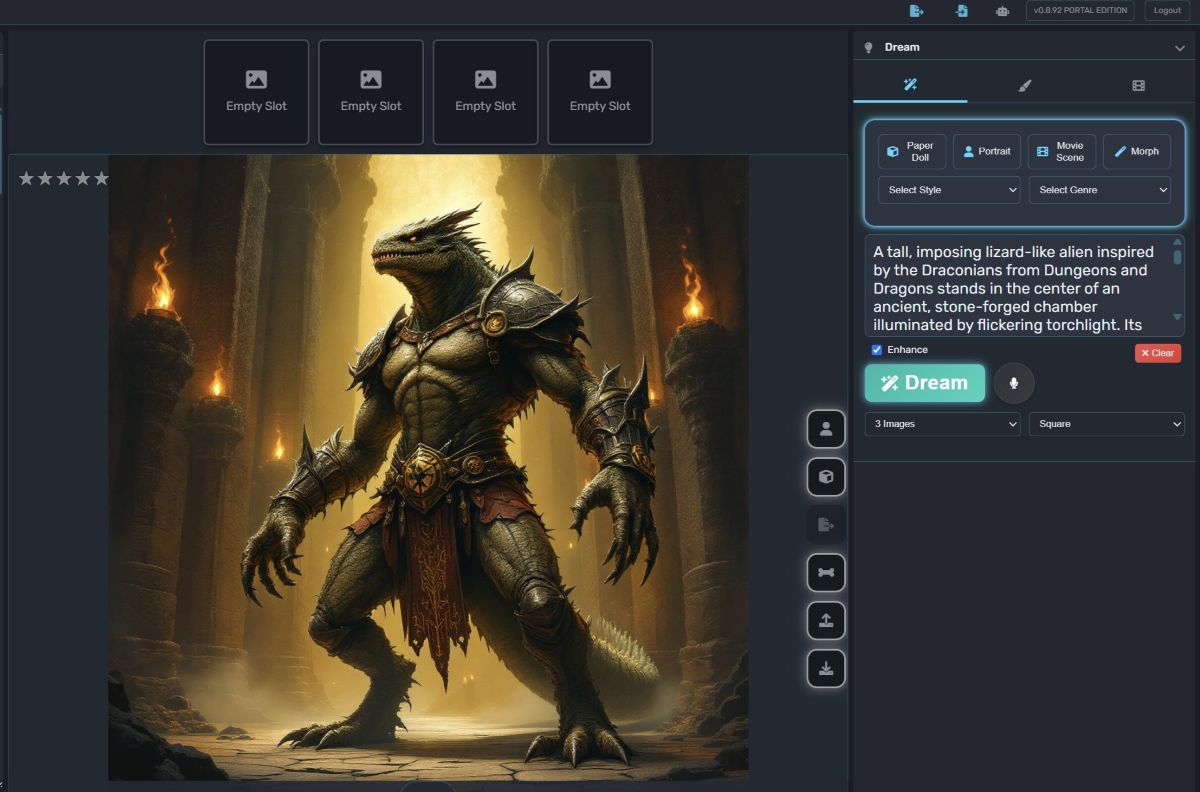Click the bone rigging icon in the sidebar
The image size is (1200, 792).
[825, 572]
